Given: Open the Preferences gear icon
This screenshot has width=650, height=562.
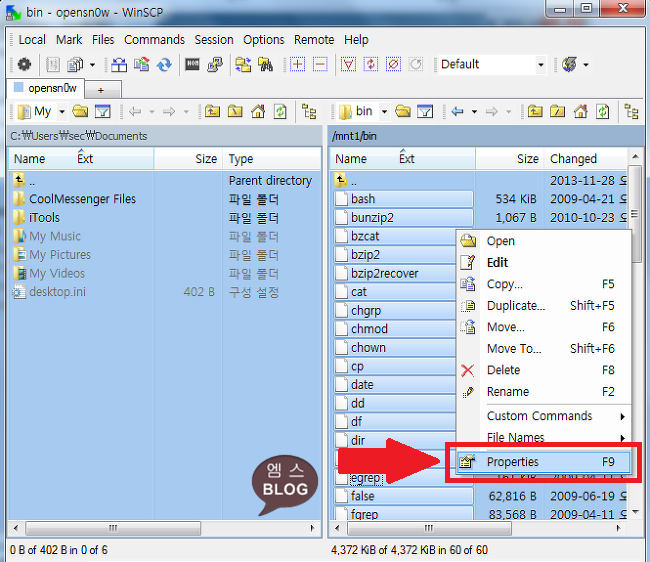Looking at the screenshot, I should coord(24,65).
